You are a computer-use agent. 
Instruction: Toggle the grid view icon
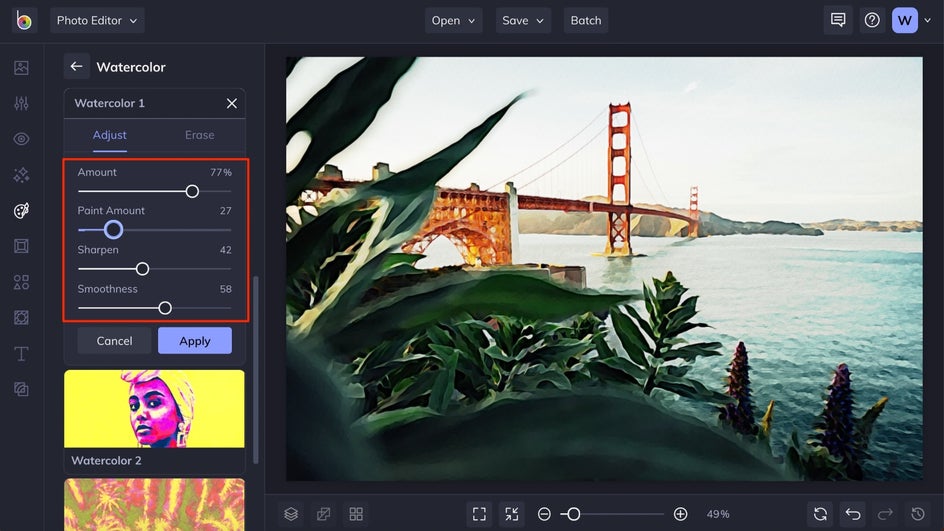pos(356,514)
